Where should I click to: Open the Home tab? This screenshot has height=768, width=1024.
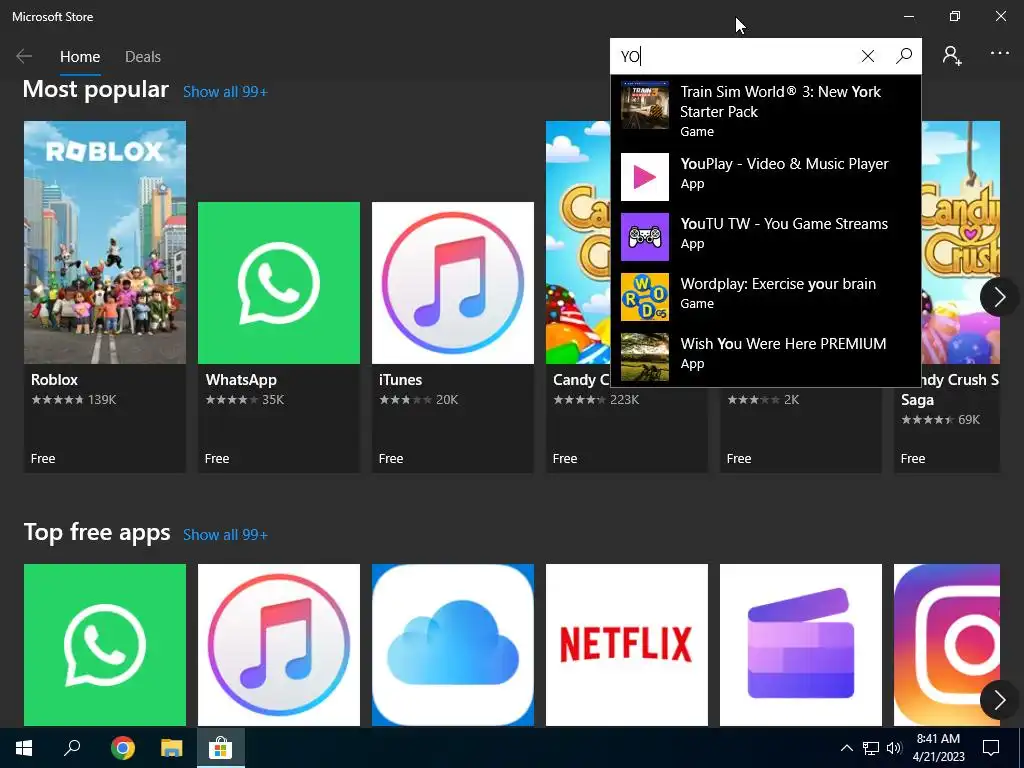coord(80,57)
